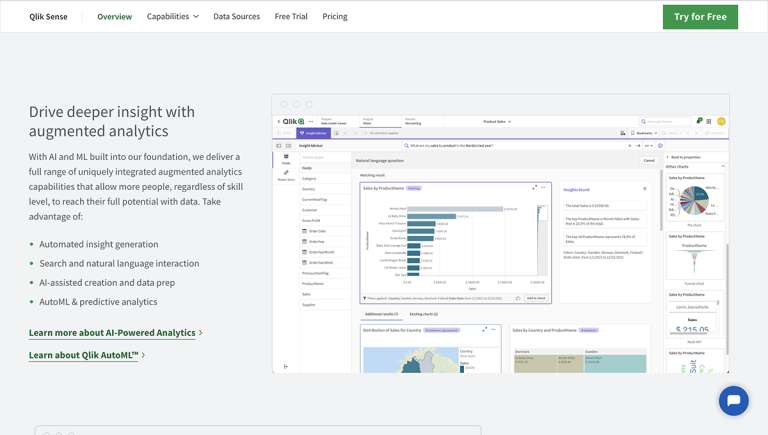The height and width of the screenshot is (435, 768).
Task: Click the Master items icon in sidebar
Action: point(286,175)
